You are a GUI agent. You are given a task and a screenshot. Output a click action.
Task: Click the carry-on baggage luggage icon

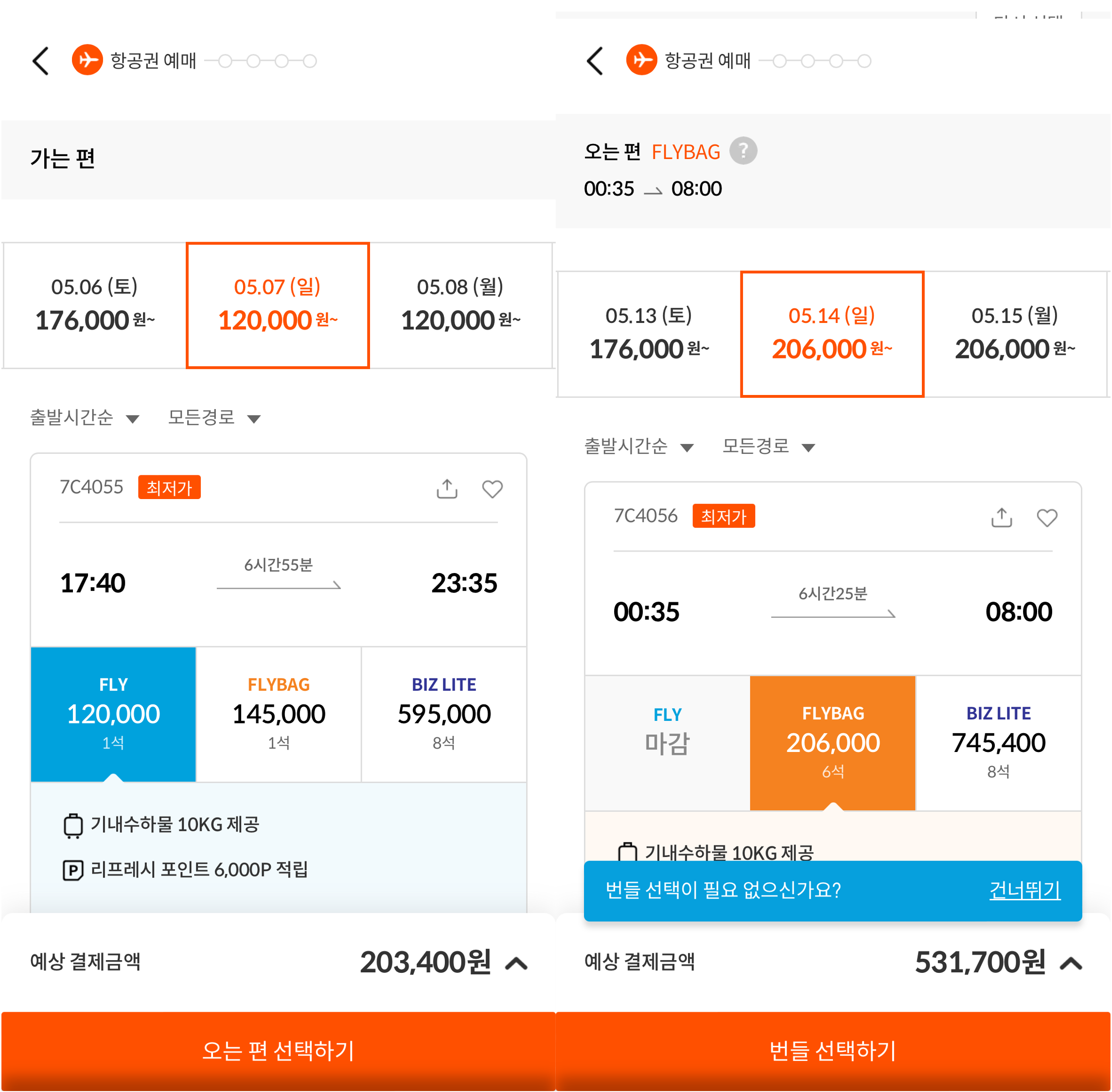(x=72, y=824)
